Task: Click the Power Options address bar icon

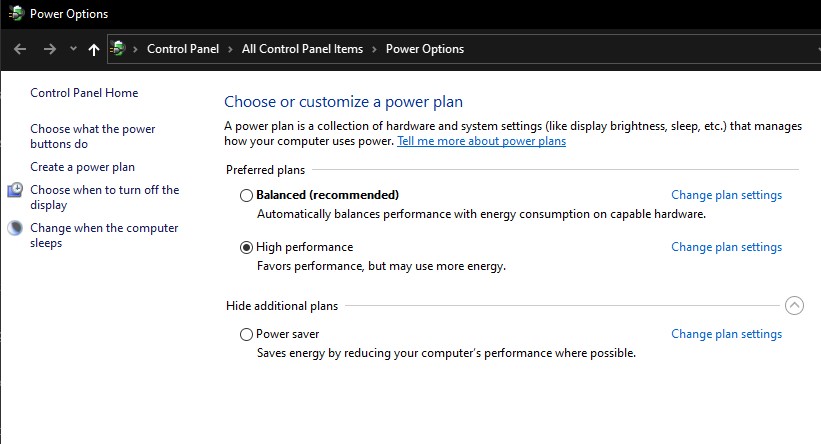Action: (x=118, y=49)
